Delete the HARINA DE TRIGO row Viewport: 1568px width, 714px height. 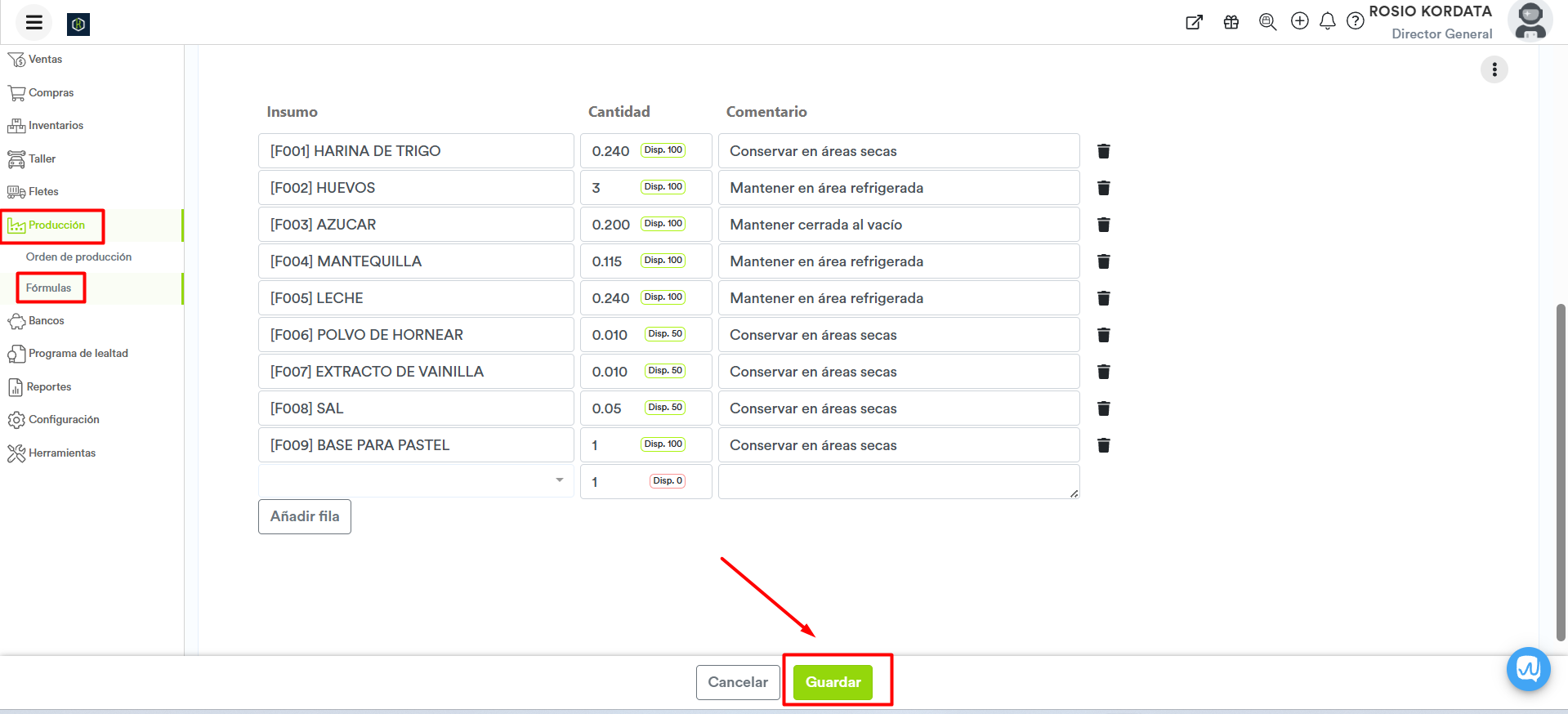tap(1103, 151)
